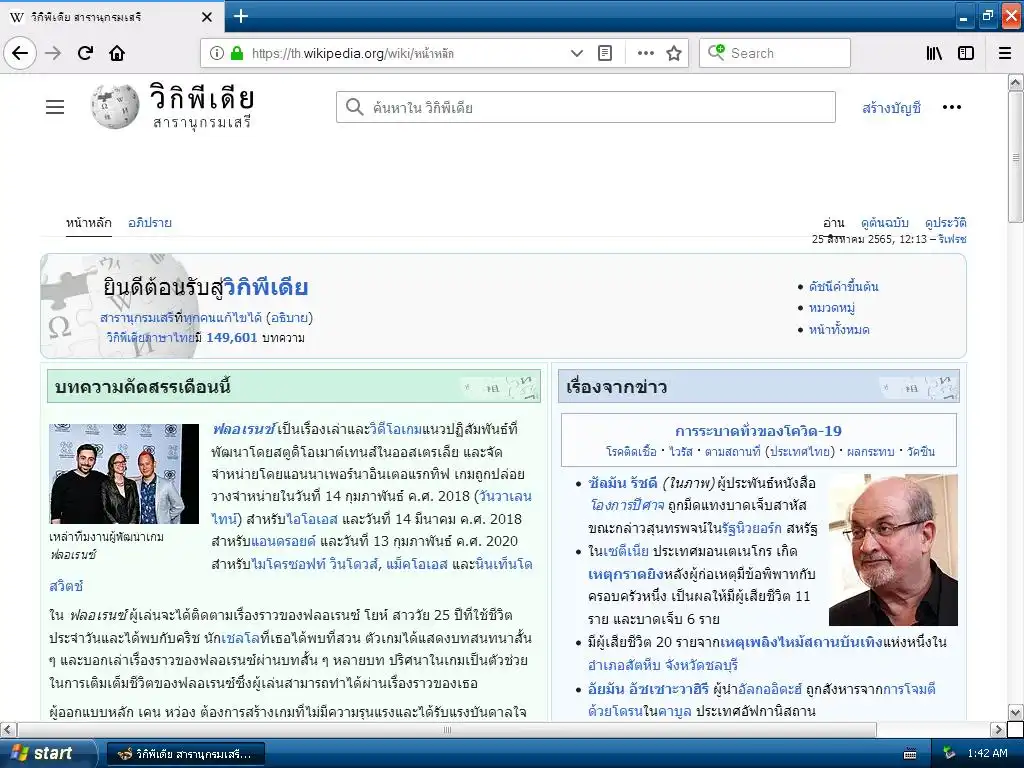
Task: Open the วิกิพีเดีย link in welcome banner
Action: click(x=266, y=287)
